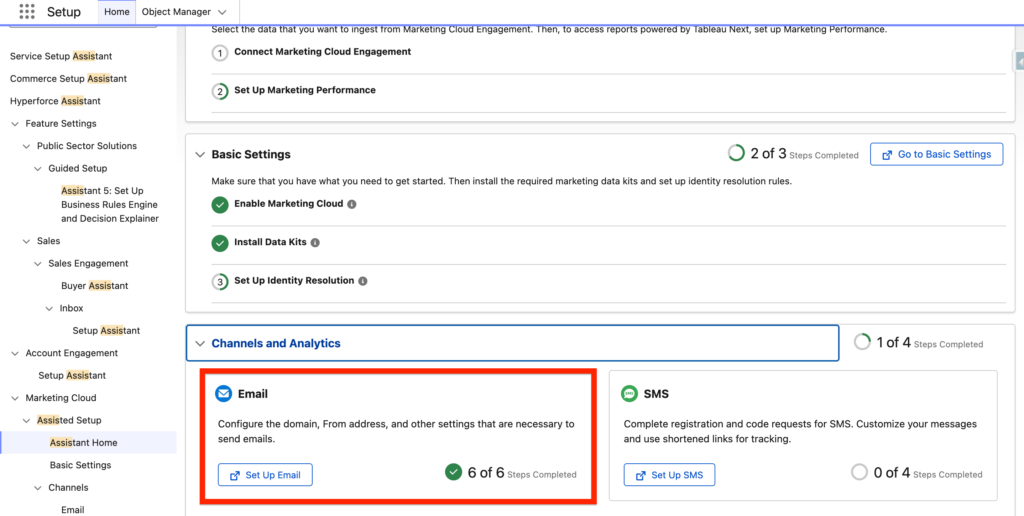Click the Set Up Email button
This screenshot has height=516, width=1024.
pos(265,475)
